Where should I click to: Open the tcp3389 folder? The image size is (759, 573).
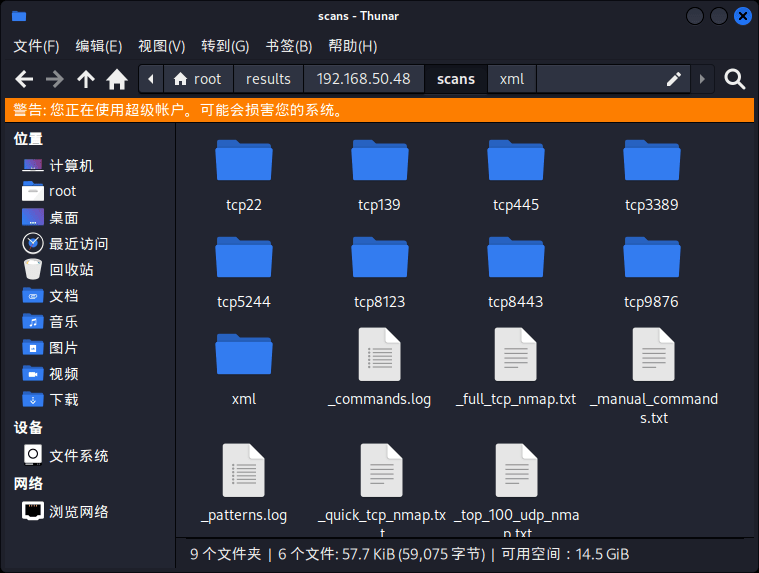pos(651,175)
